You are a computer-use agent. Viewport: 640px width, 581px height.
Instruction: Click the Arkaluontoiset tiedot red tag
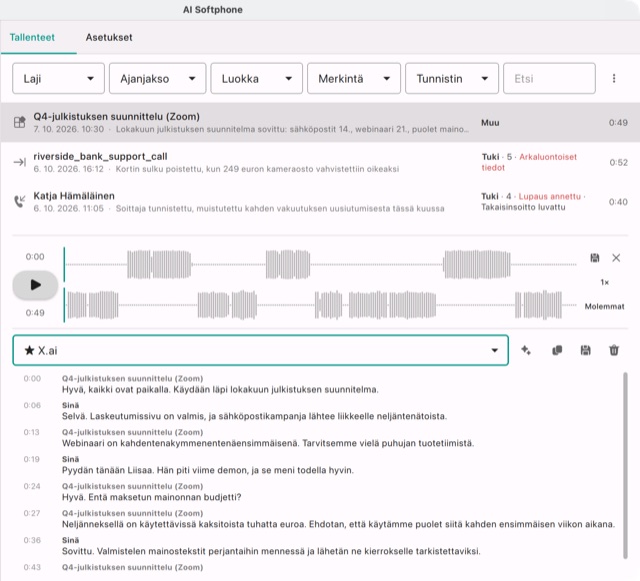tap(529, 162)
